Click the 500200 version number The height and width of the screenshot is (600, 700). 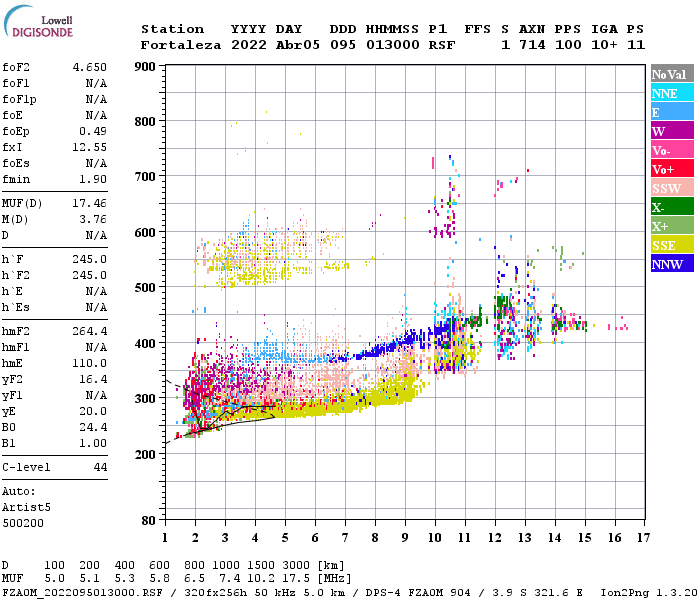23,523
